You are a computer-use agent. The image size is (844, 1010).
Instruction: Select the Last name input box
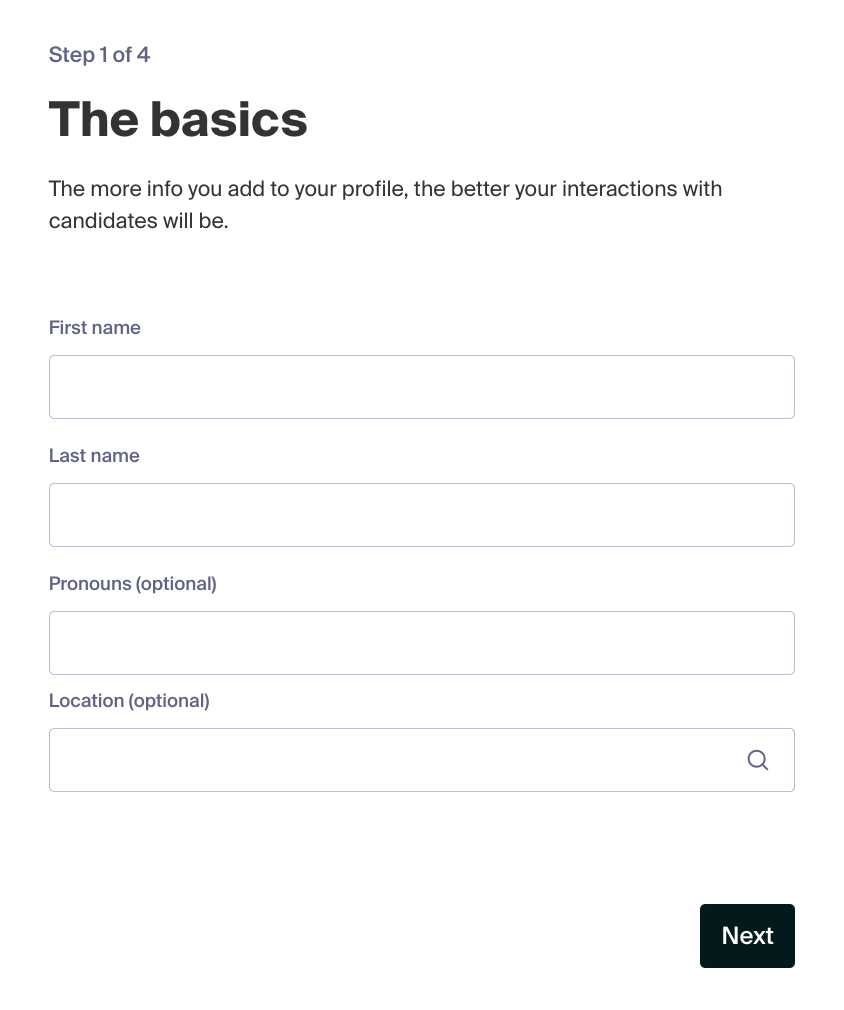(422, 515)
